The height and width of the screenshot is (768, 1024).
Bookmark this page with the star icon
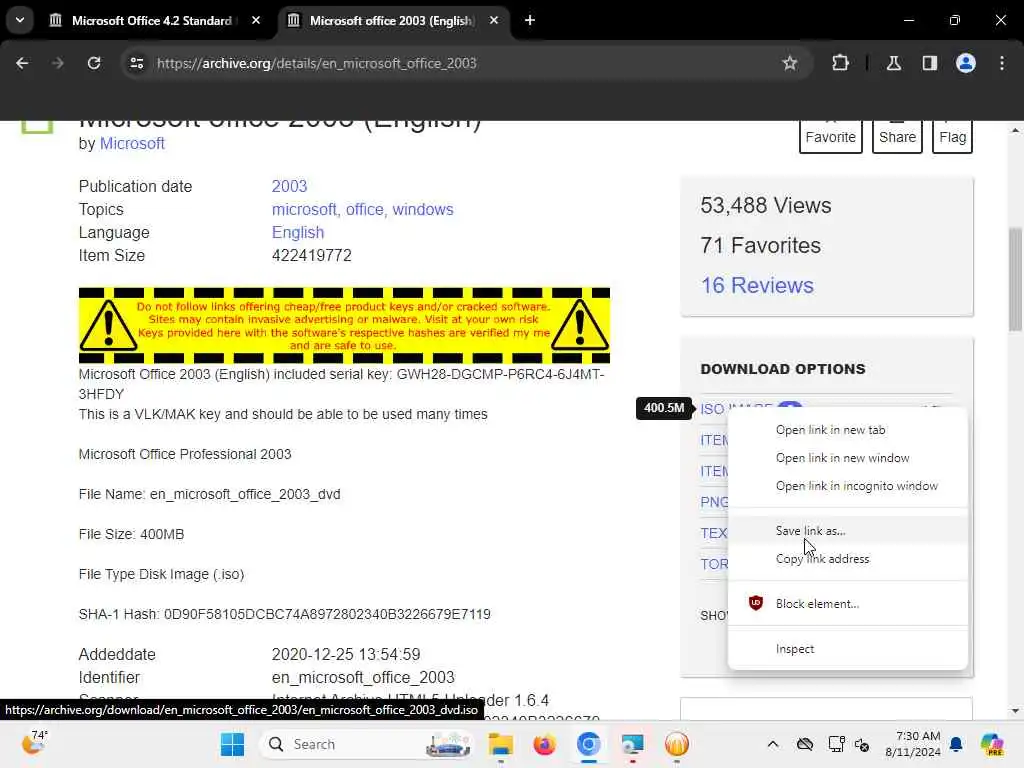[x=790, y=63]
